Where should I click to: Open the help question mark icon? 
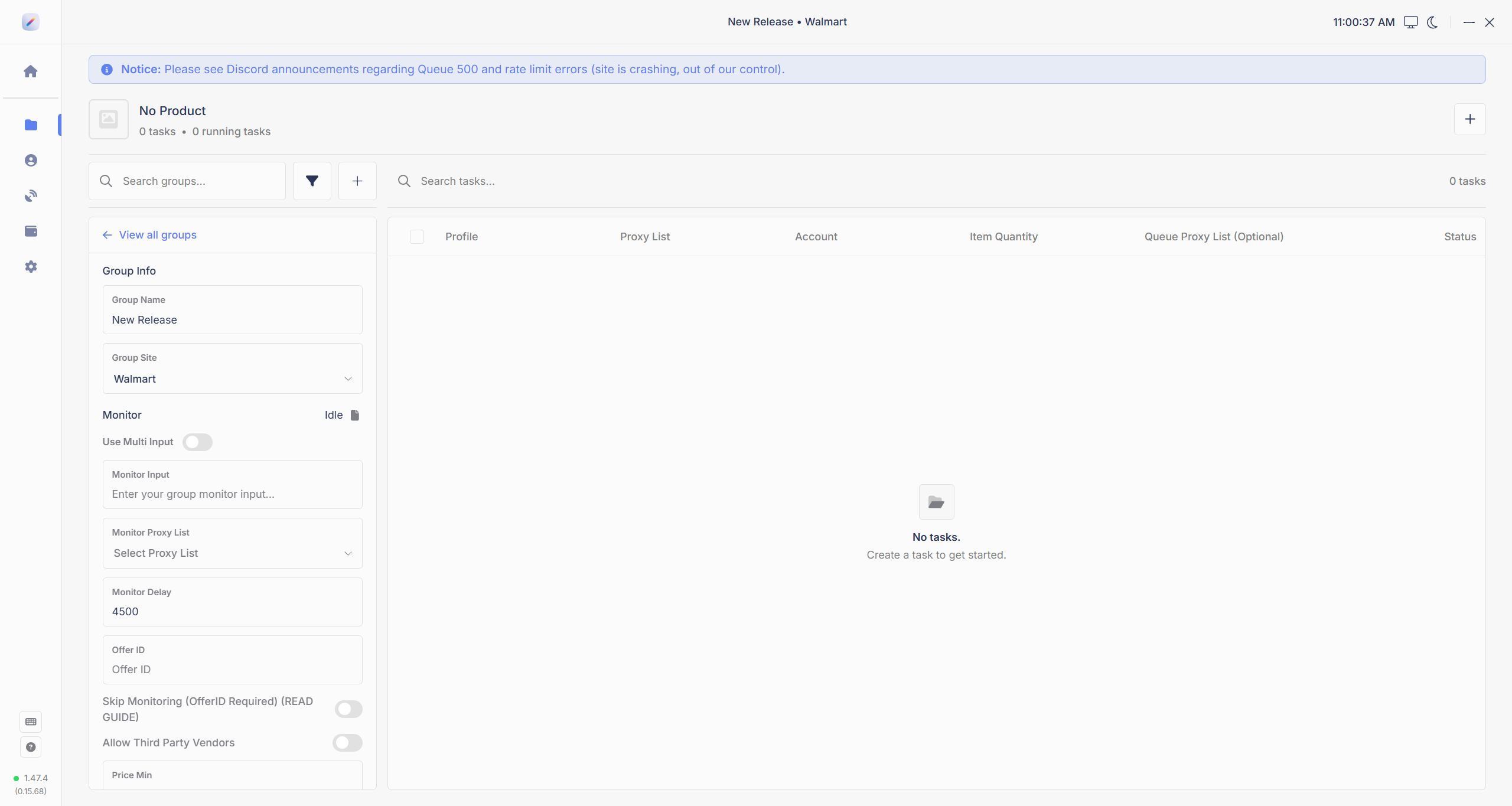tap(31, 747)
